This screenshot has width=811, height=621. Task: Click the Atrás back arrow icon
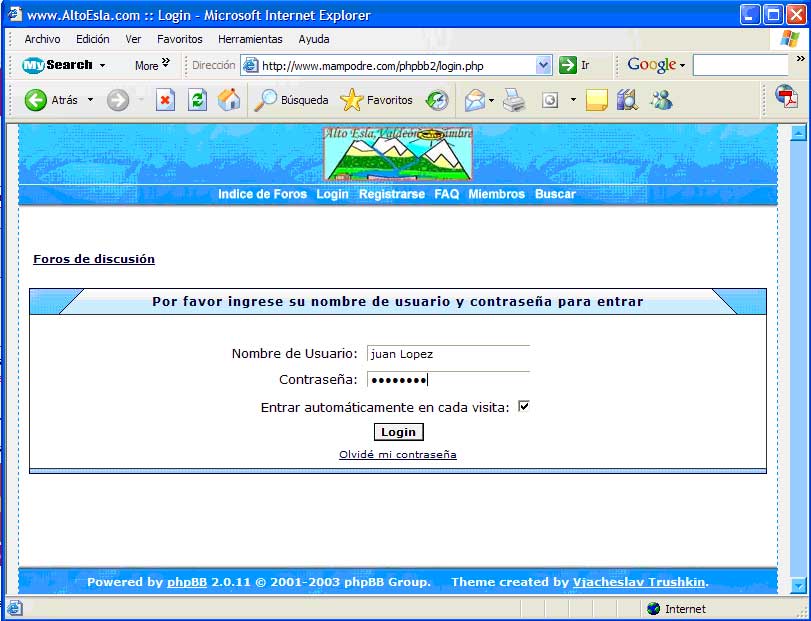click(36, 100)
